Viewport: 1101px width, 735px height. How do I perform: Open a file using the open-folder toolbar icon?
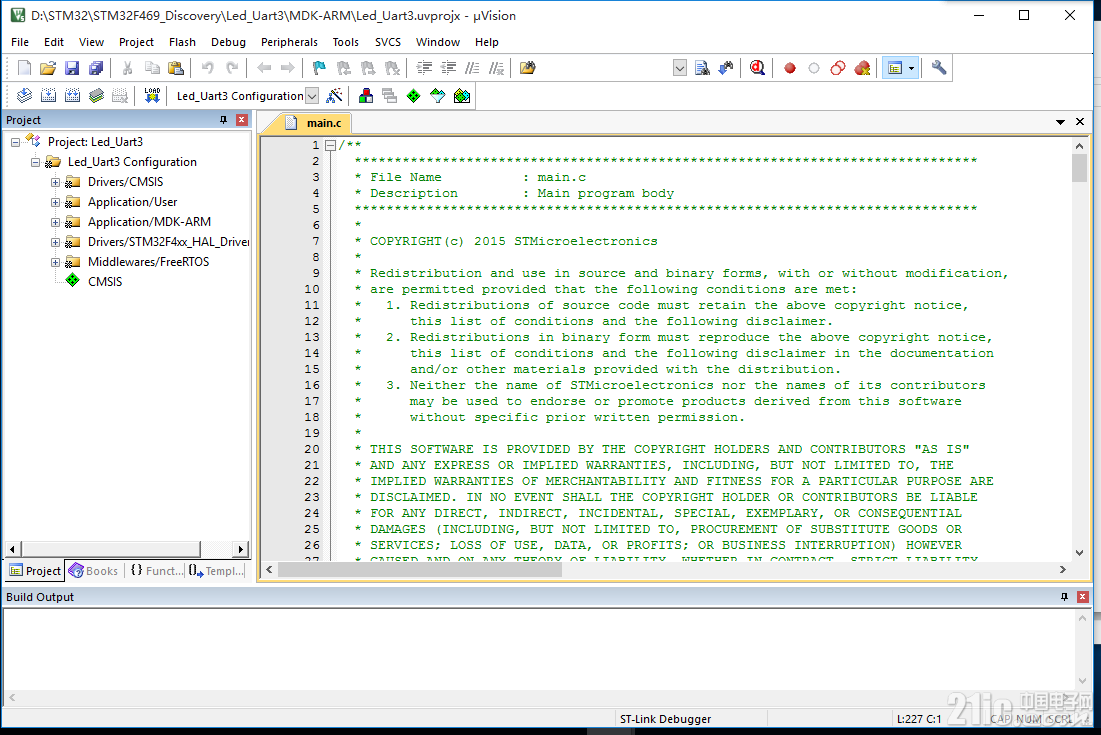48,68
